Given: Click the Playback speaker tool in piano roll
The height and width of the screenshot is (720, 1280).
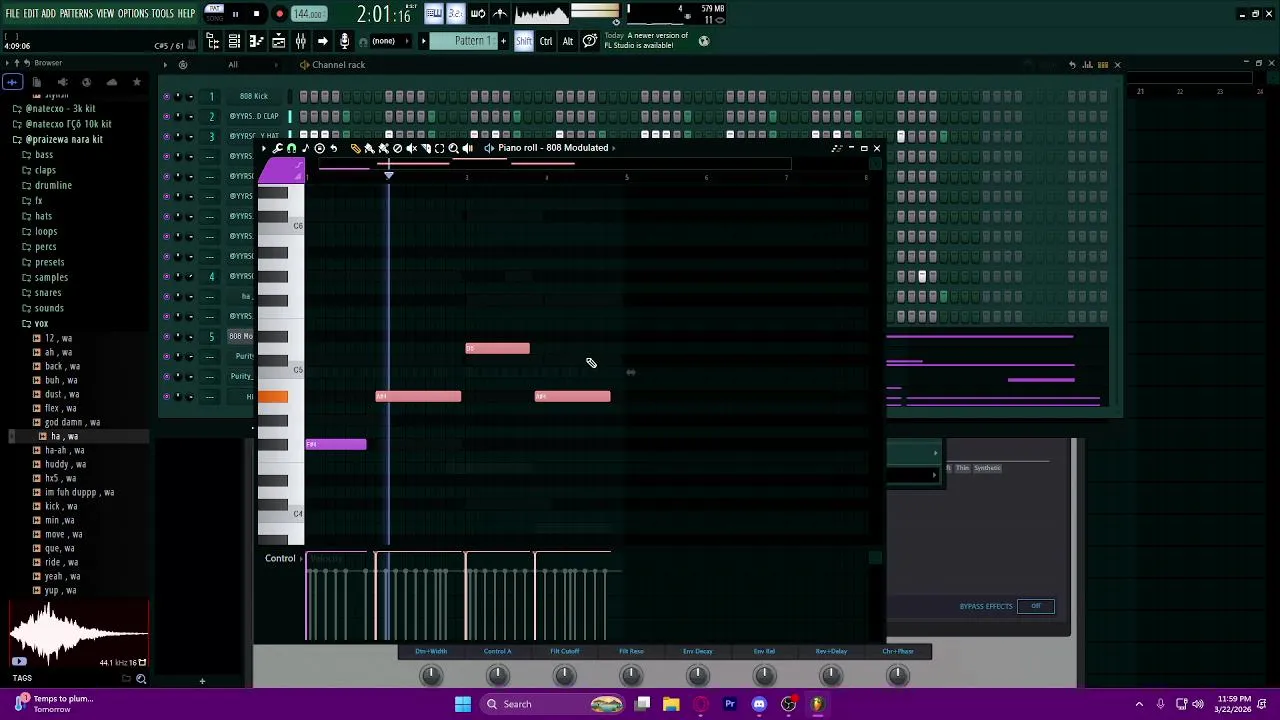Looking at the screenshot, I should [467, 148].
